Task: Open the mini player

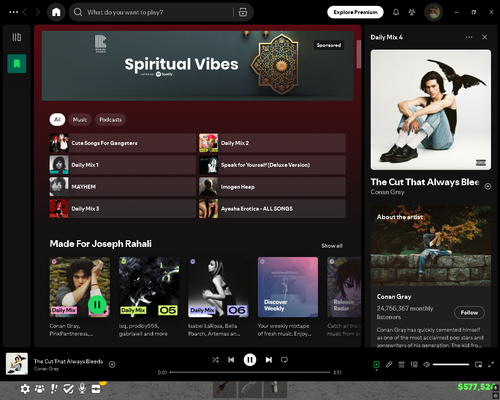Action: pyautogui.click(x=478, y=365)
